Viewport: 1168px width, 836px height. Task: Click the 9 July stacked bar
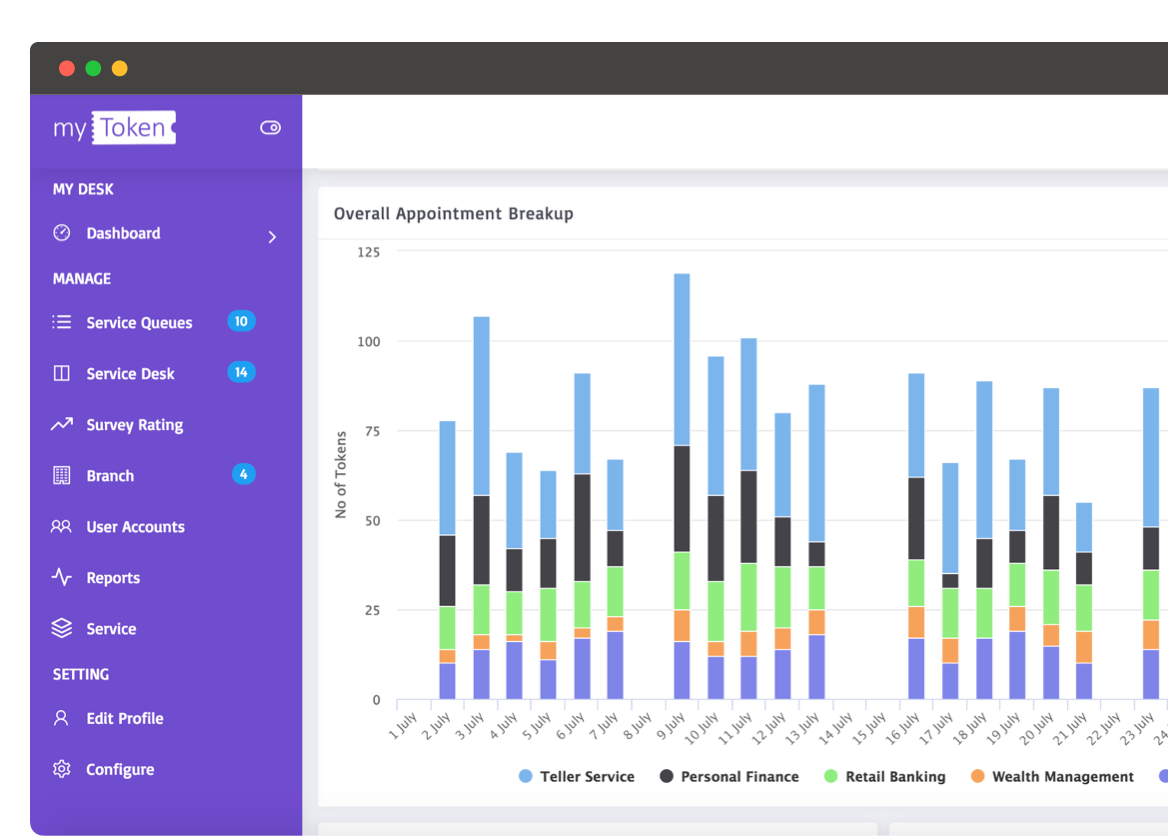[682, 486]
